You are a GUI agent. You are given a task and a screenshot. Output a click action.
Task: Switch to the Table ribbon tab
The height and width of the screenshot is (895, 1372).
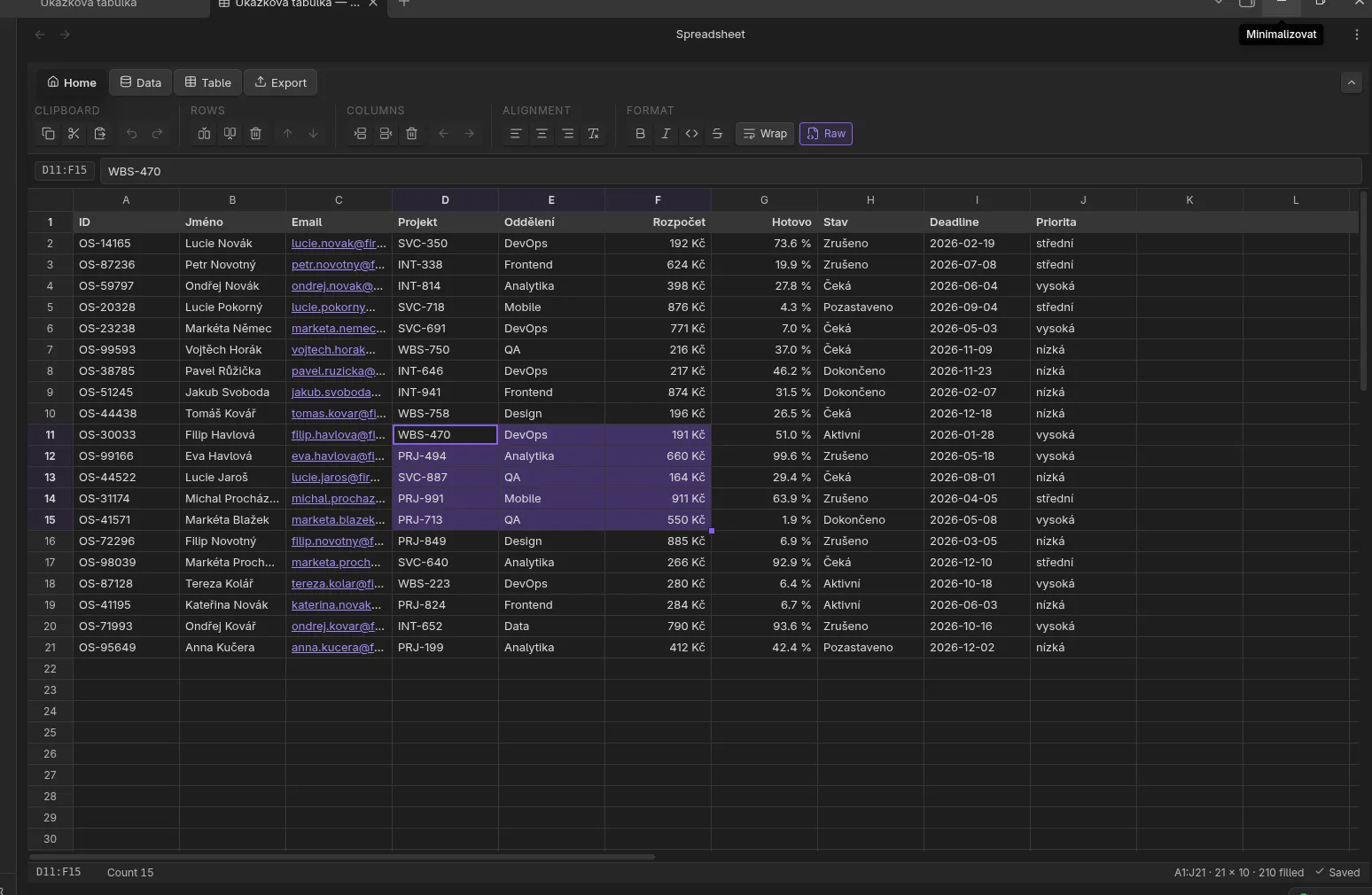click(207, 82)
